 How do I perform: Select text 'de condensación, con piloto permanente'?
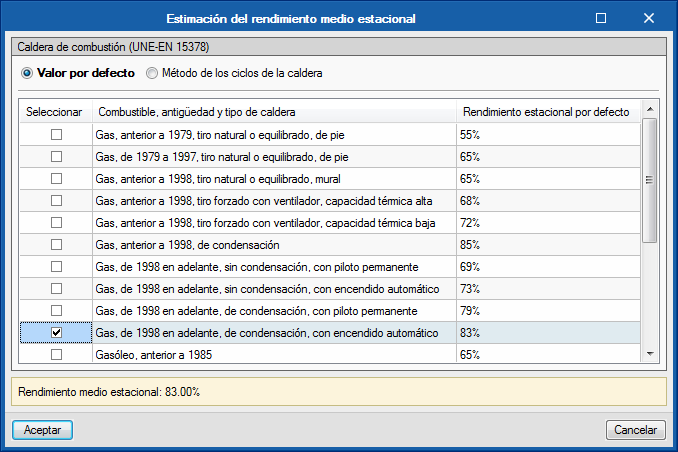321,311
